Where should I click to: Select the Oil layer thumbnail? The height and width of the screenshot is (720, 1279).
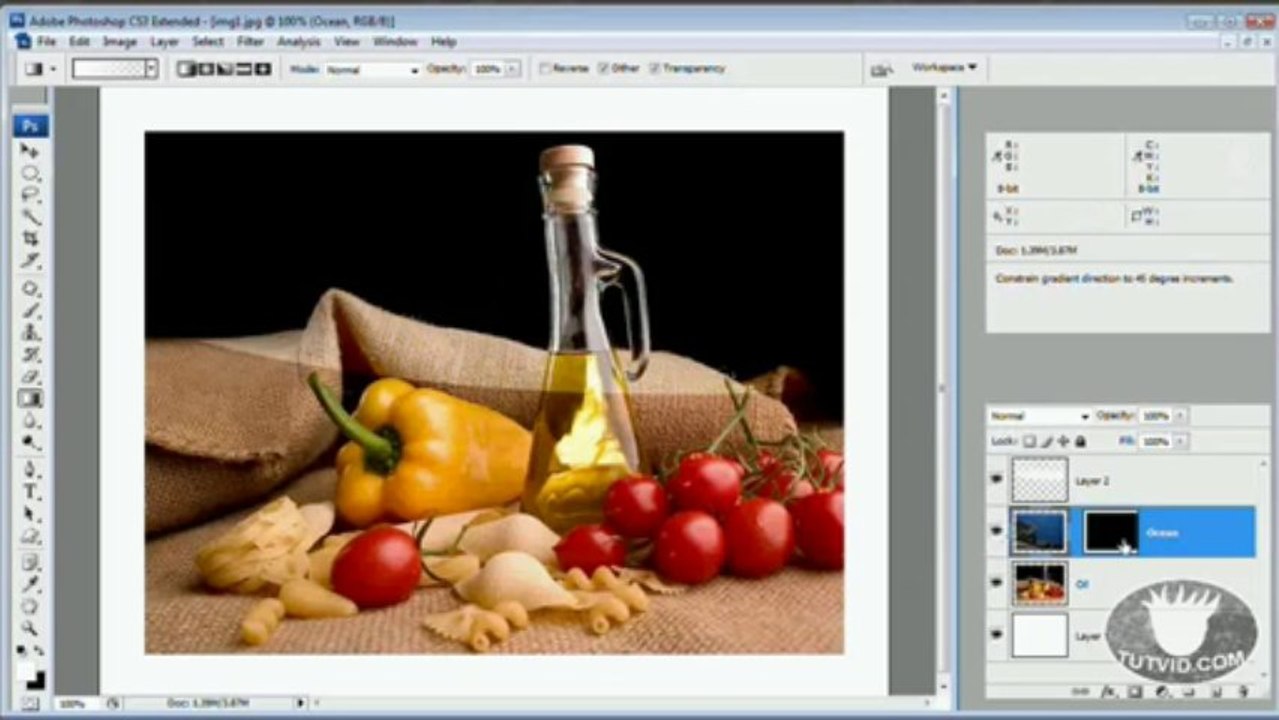pyautogui.click(x=1039, y=583)
